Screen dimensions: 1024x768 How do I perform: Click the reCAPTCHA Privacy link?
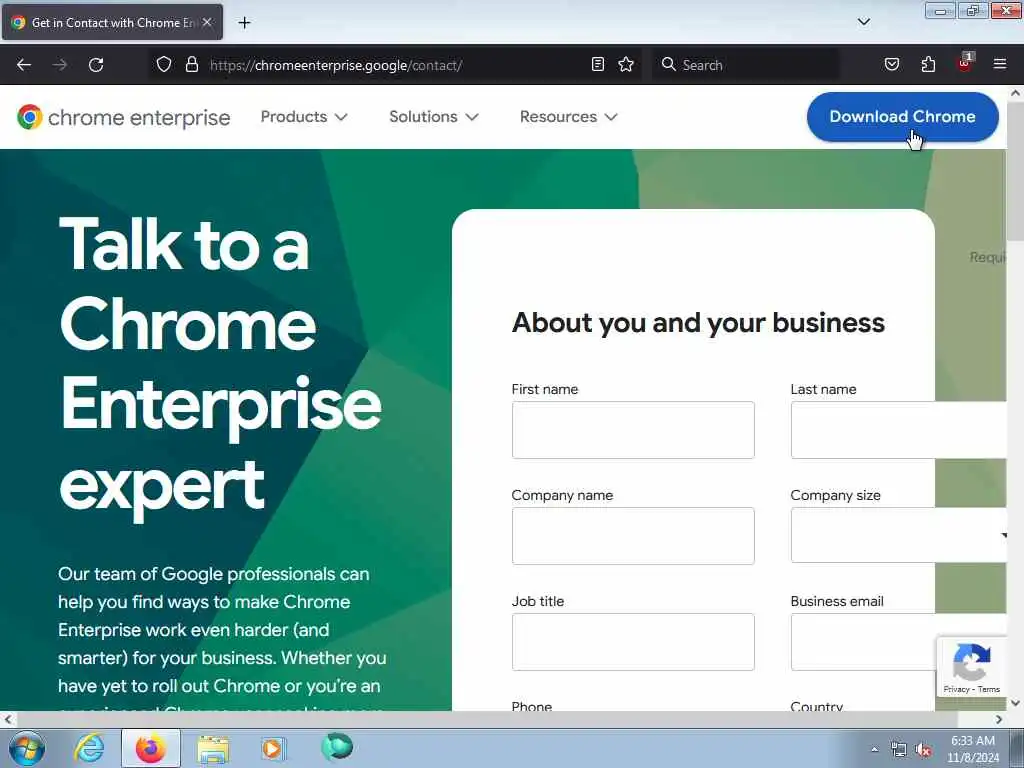(955, 690)
